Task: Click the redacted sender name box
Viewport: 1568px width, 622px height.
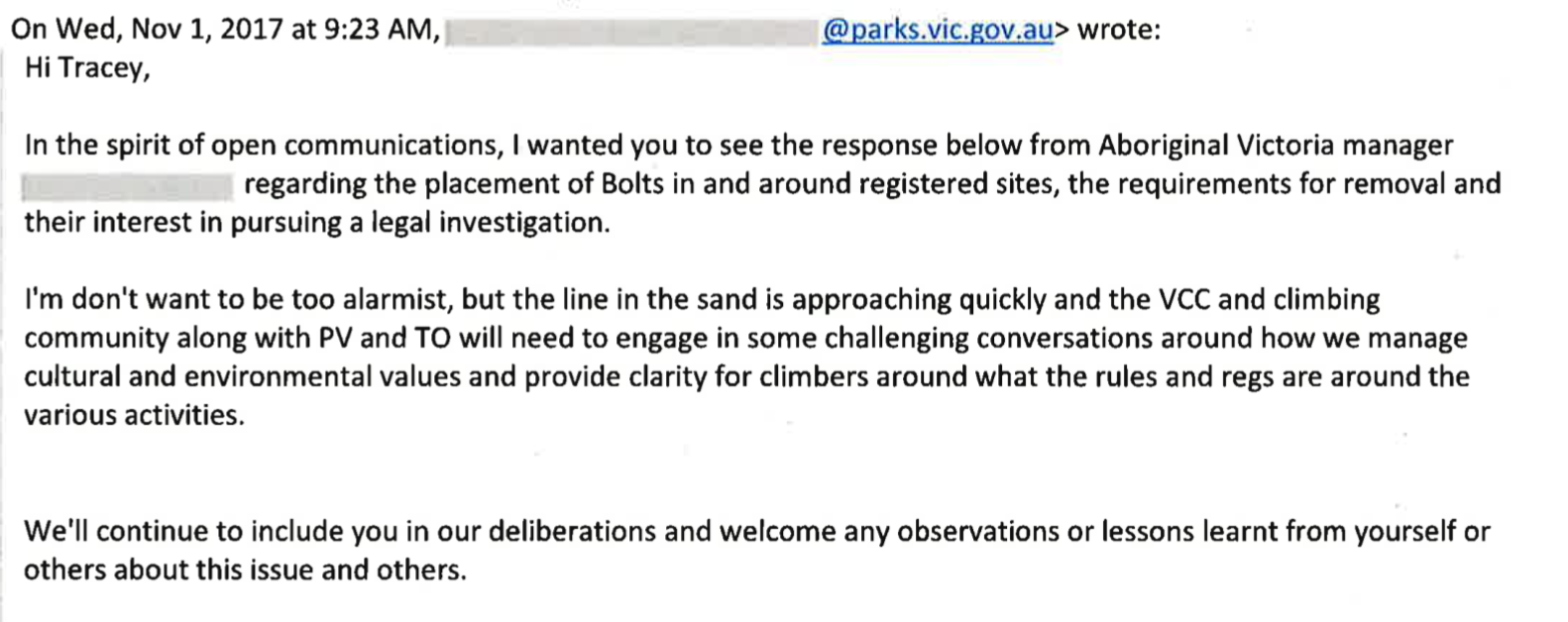Action: coord(630,32)
